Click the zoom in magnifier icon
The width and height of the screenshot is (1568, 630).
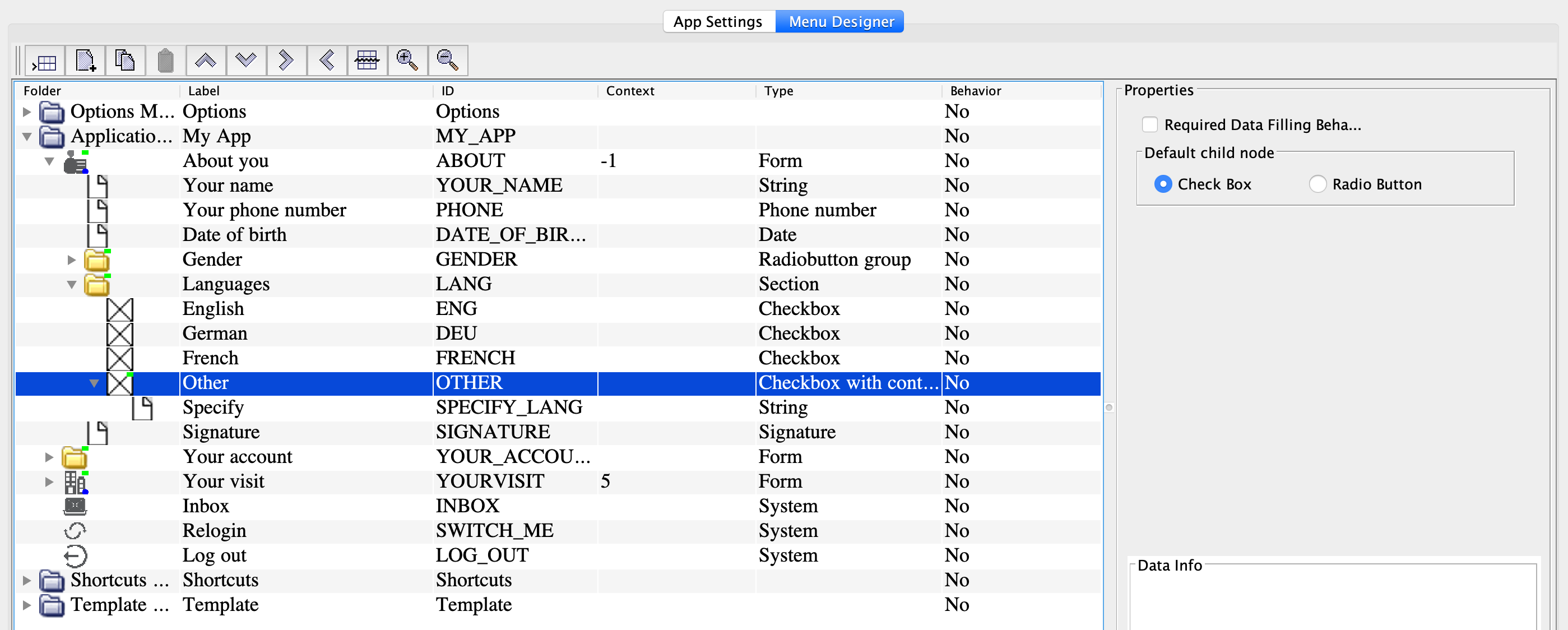coord(407,61)
